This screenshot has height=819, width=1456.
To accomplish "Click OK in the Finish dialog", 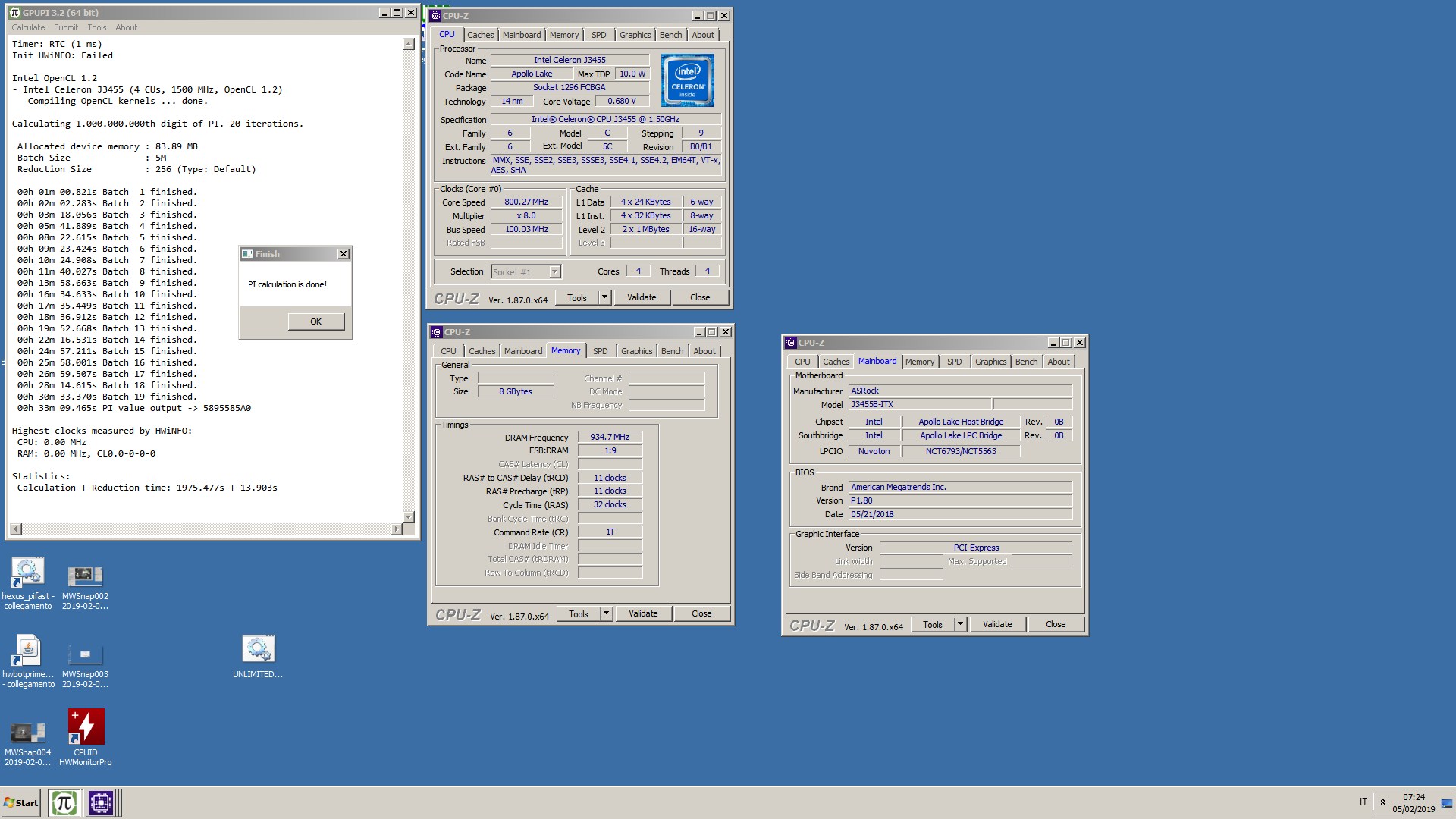I will tap(316, 322).
